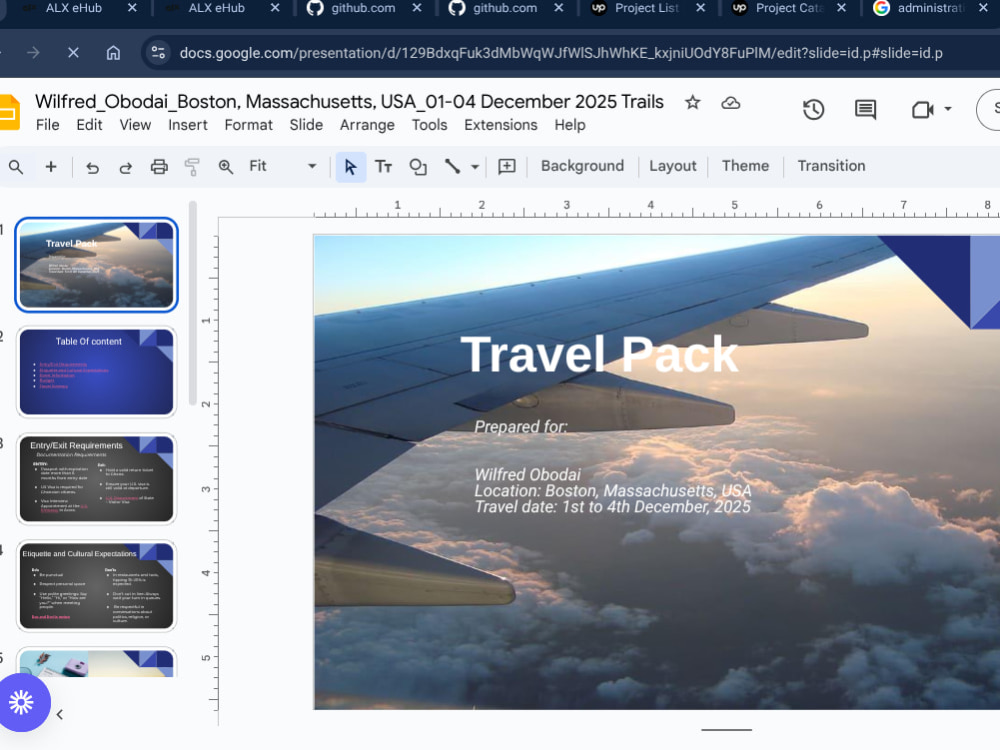This screenshot has height=750, width=1000.
Task: Open the Edit menu
Action: click(x=89, y=125)
